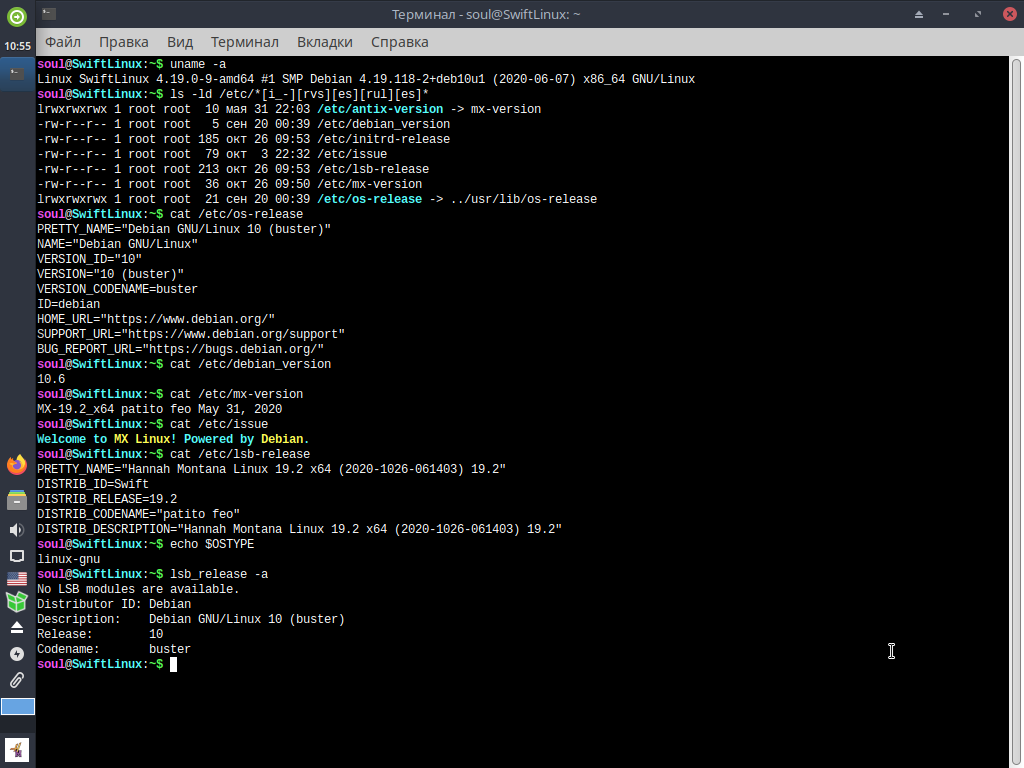Click the terminal vertical scrollbar
This screenshot has width=1024, height=768.
point(1016,411)
